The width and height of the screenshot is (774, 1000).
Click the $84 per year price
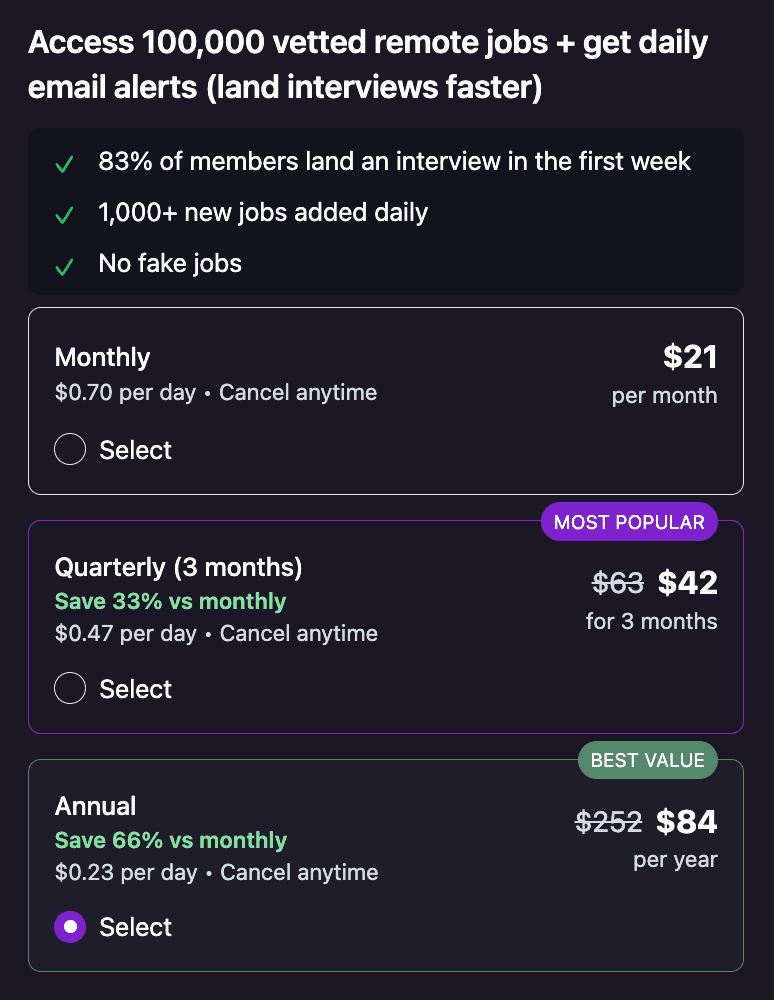click(687, 821)
